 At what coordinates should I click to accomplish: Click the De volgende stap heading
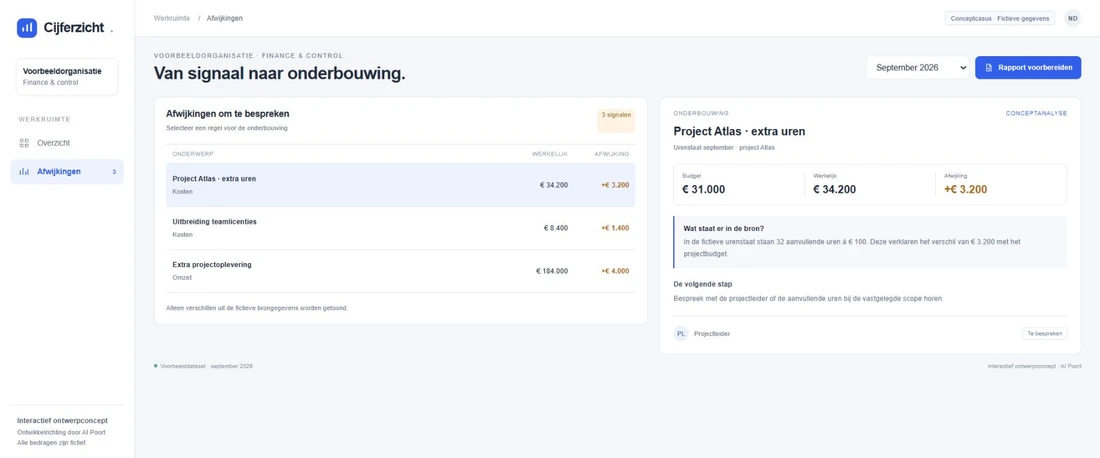(703, 284)
